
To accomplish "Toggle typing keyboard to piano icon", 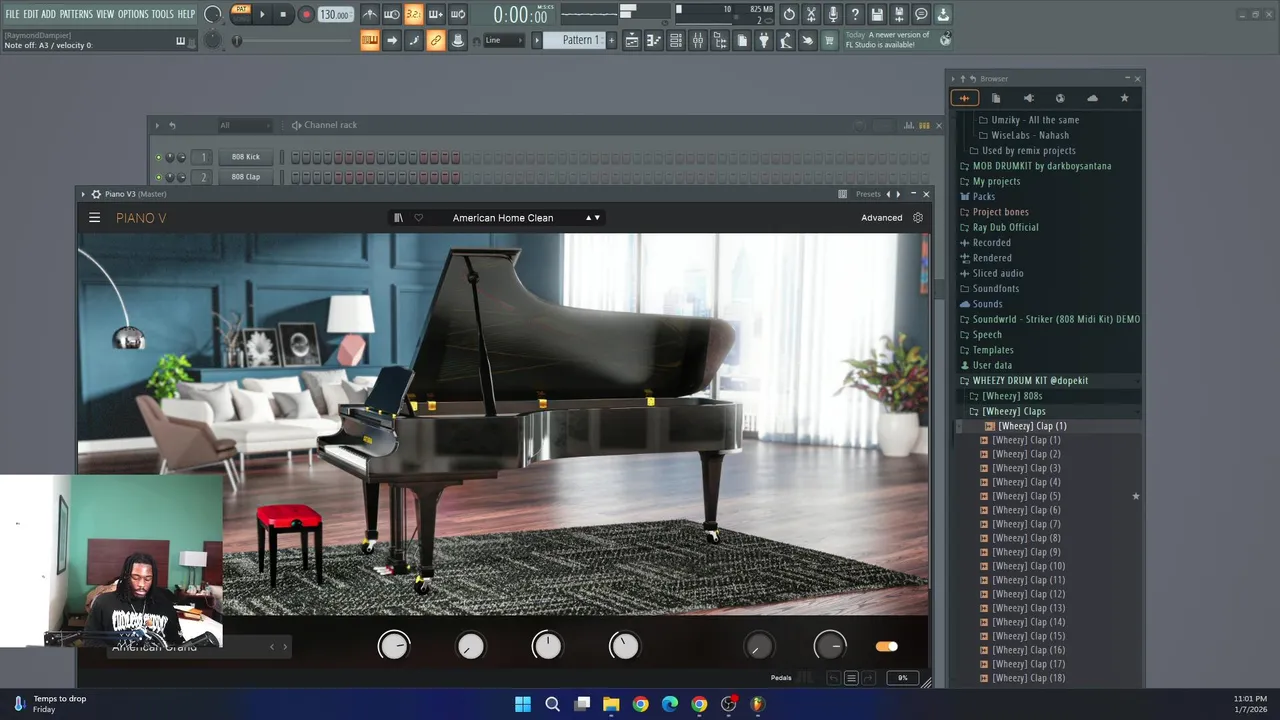I will pyautogui.click(x=370, y=40).
